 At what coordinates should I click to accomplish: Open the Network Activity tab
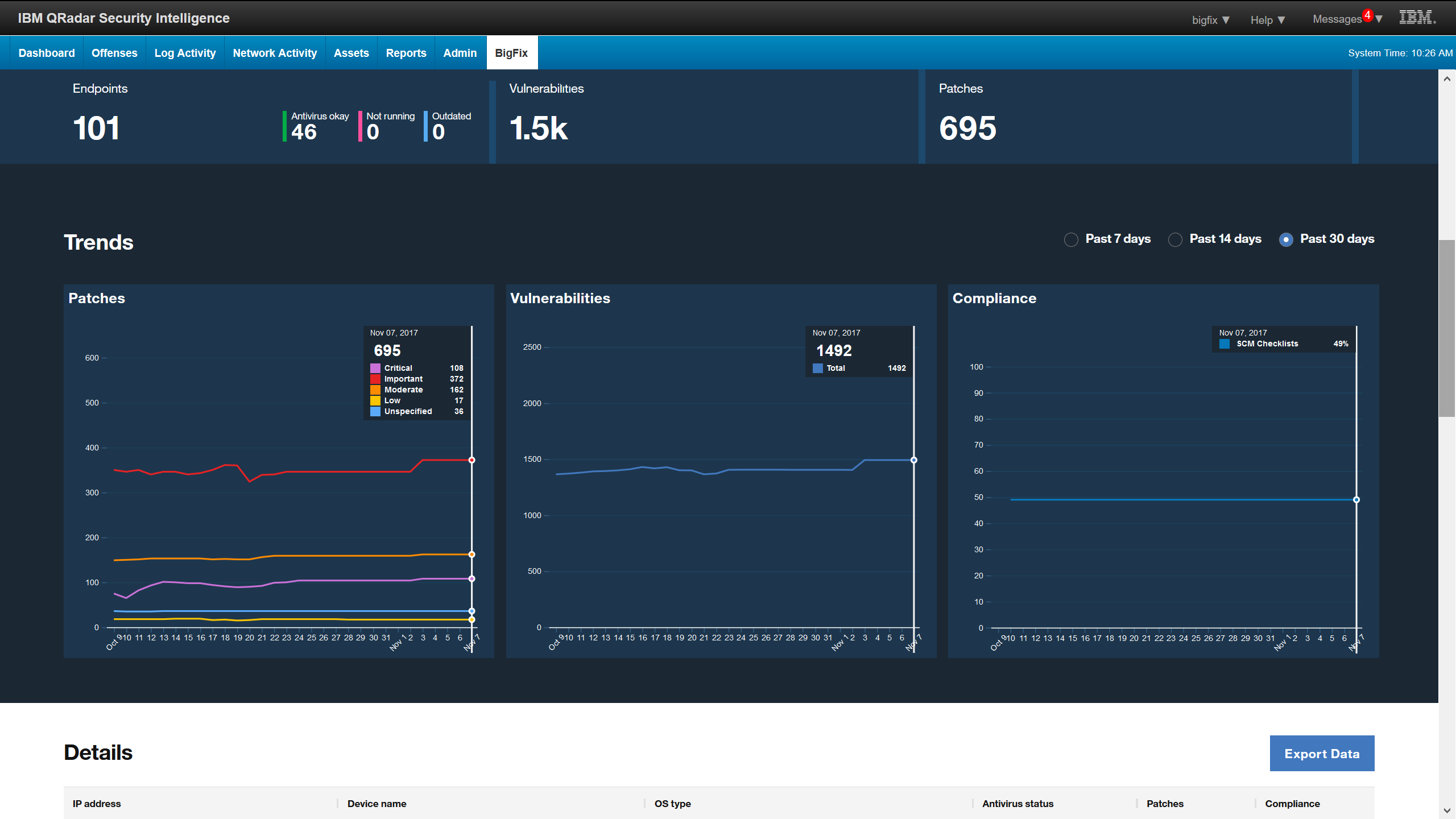275,52
